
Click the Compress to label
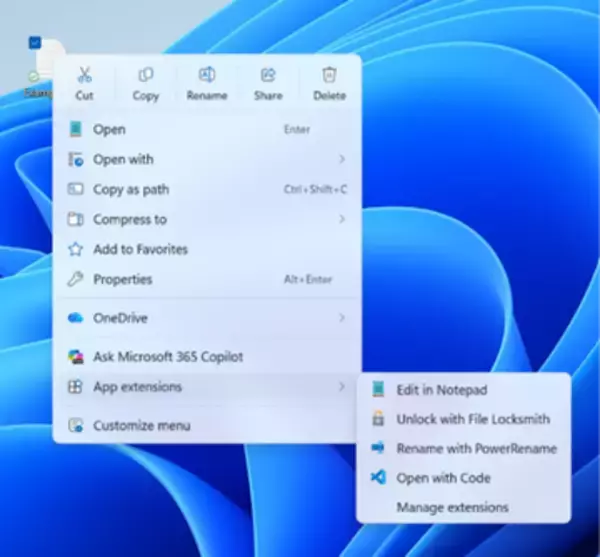point(130,219)
